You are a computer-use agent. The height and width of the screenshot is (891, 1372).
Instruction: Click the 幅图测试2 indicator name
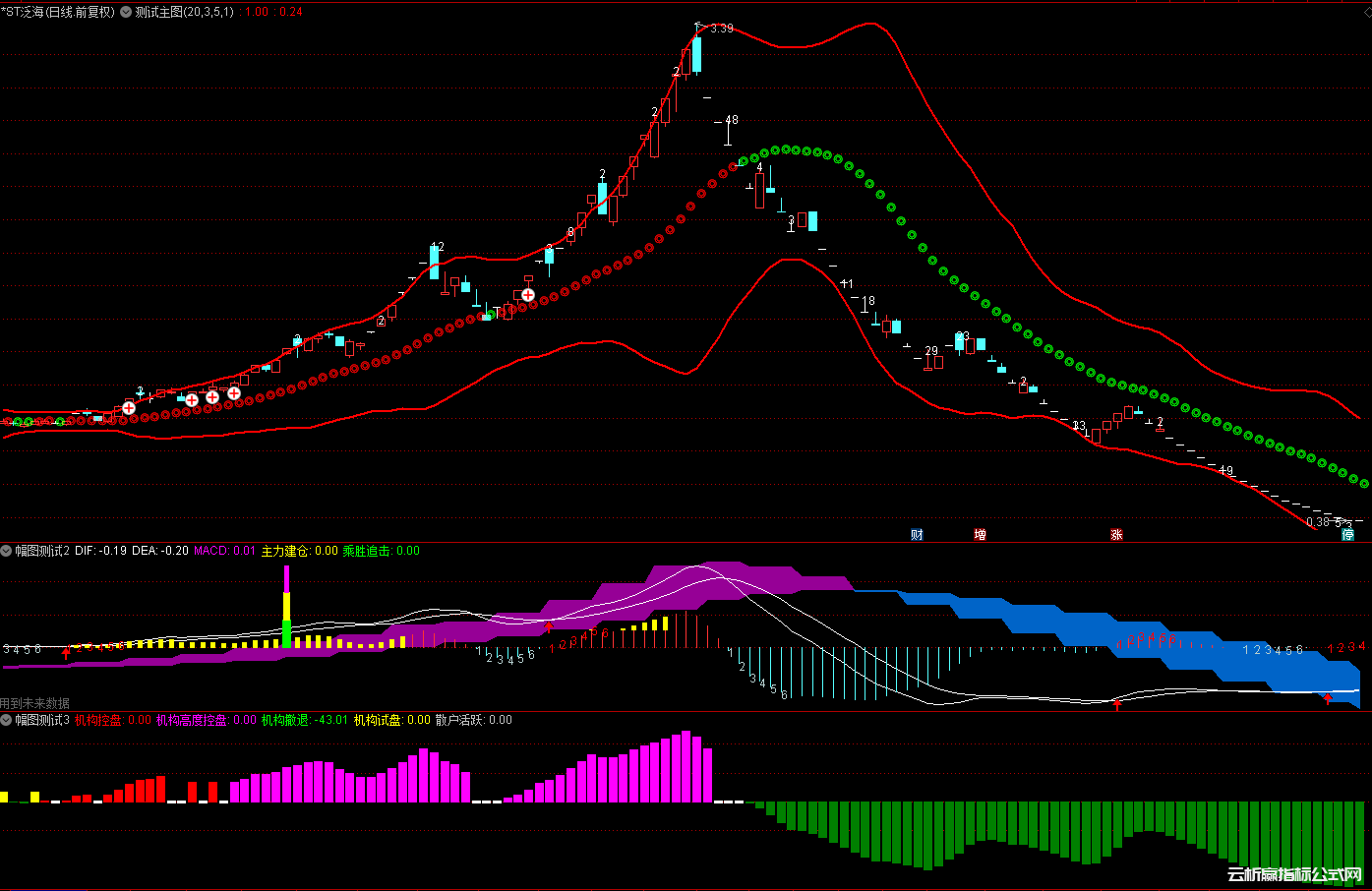(42, 551)
